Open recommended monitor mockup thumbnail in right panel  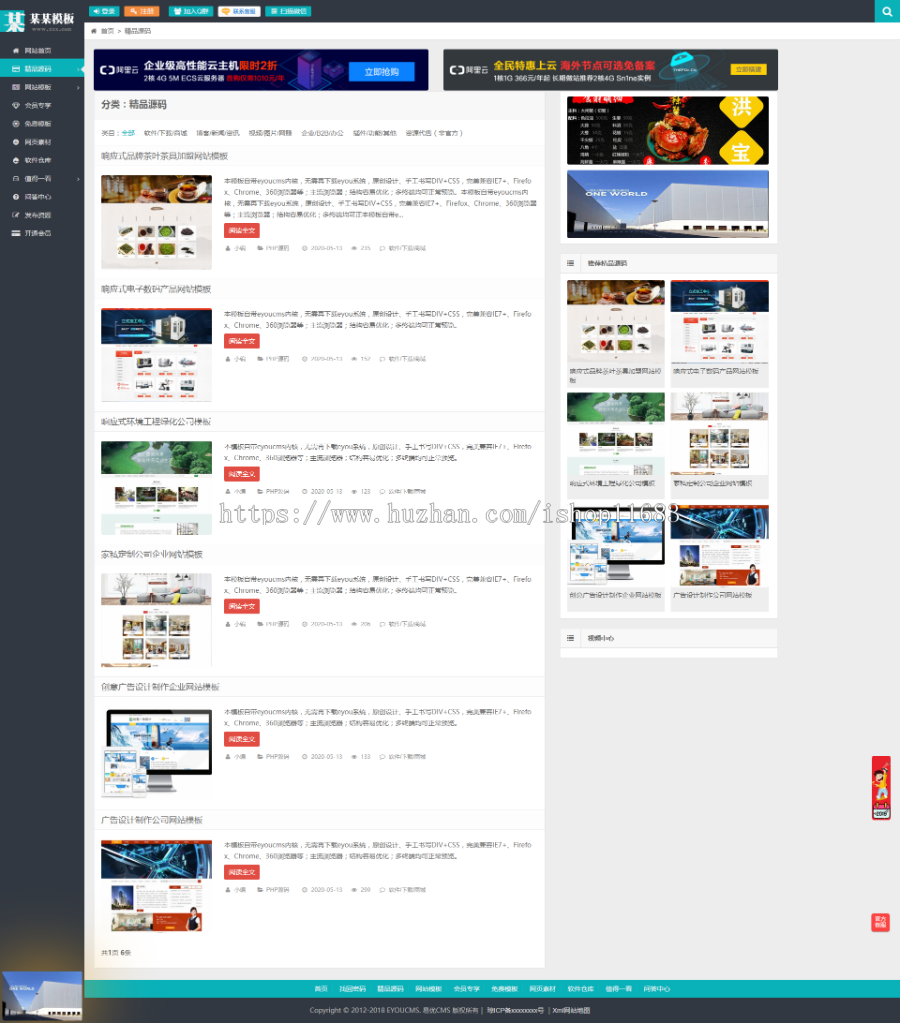[615, 545]
